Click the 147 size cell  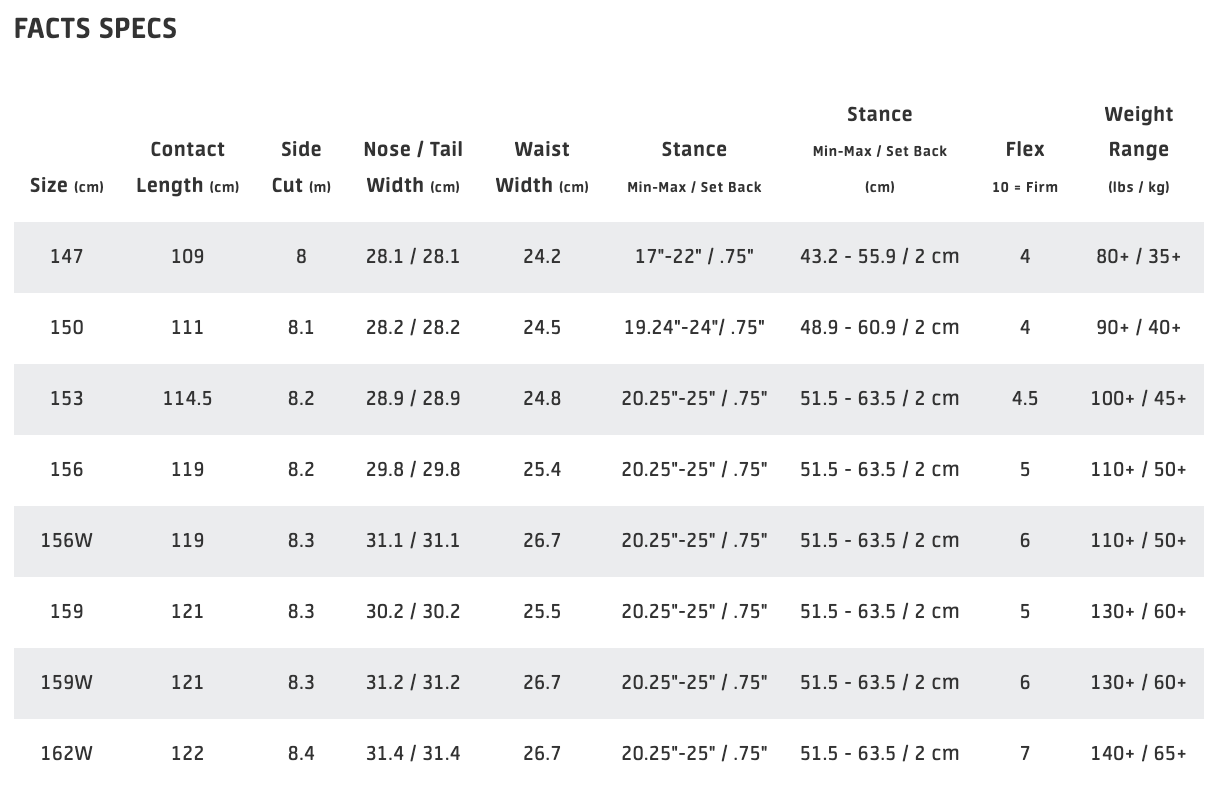[x=67, y=257]
